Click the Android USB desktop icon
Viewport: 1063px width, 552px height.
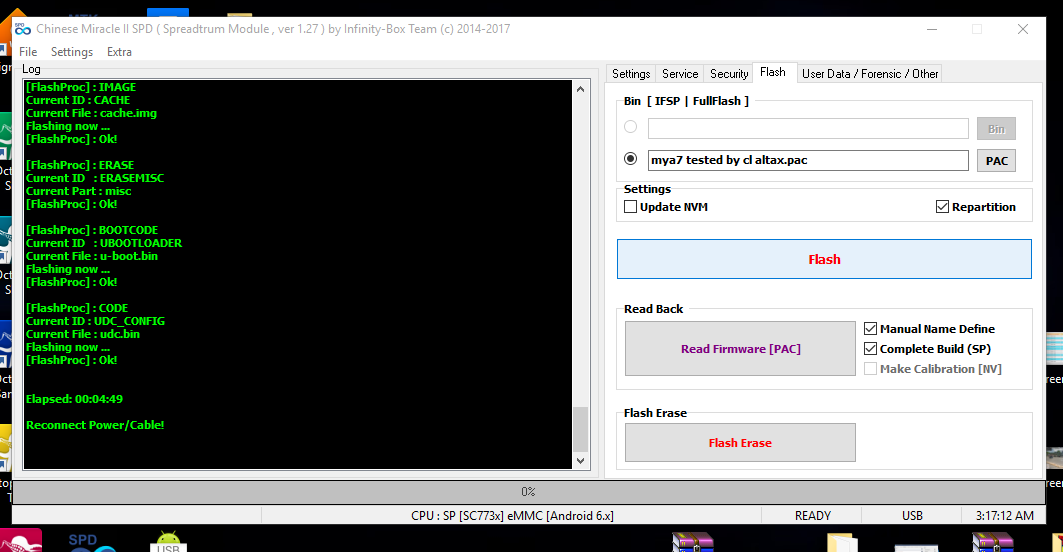pos(168,542)
